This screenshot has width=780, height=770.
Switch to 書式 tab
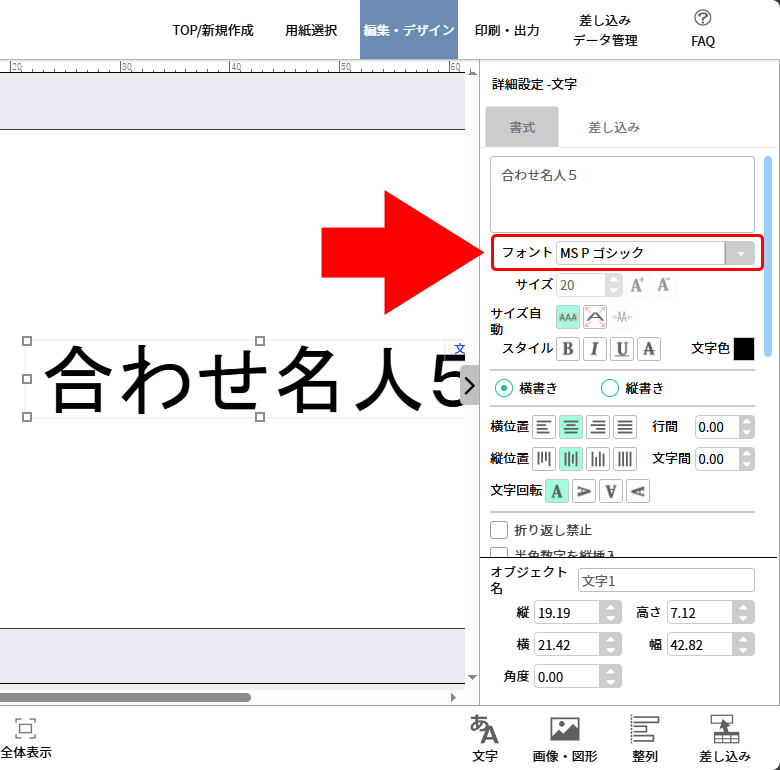pos(522,127)
